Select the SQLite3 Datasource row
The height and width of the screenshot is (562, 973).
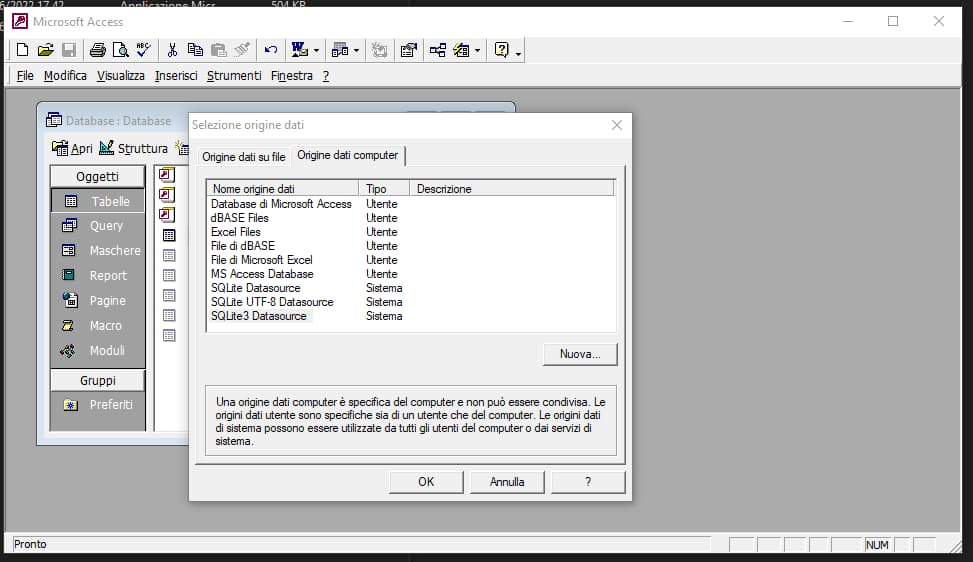tap(259, 316)
